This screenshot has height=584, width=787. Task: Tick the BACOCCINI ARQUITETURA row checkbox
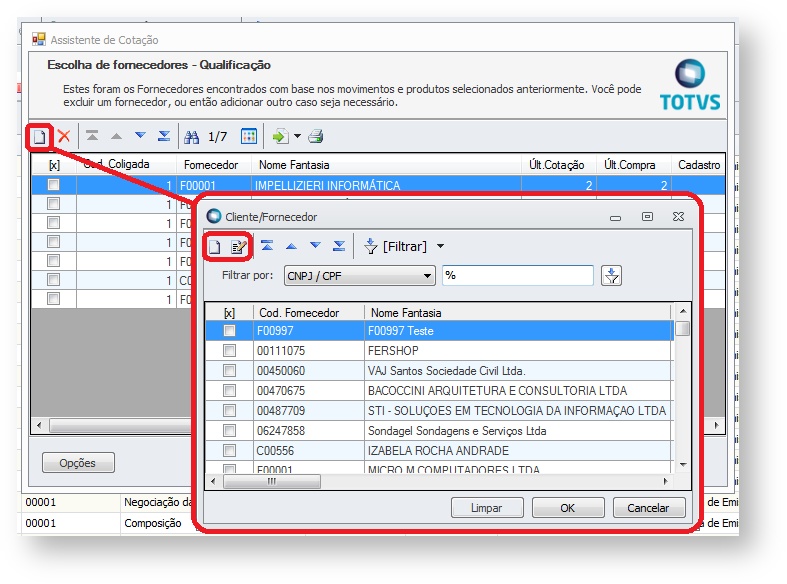[229, 390]
